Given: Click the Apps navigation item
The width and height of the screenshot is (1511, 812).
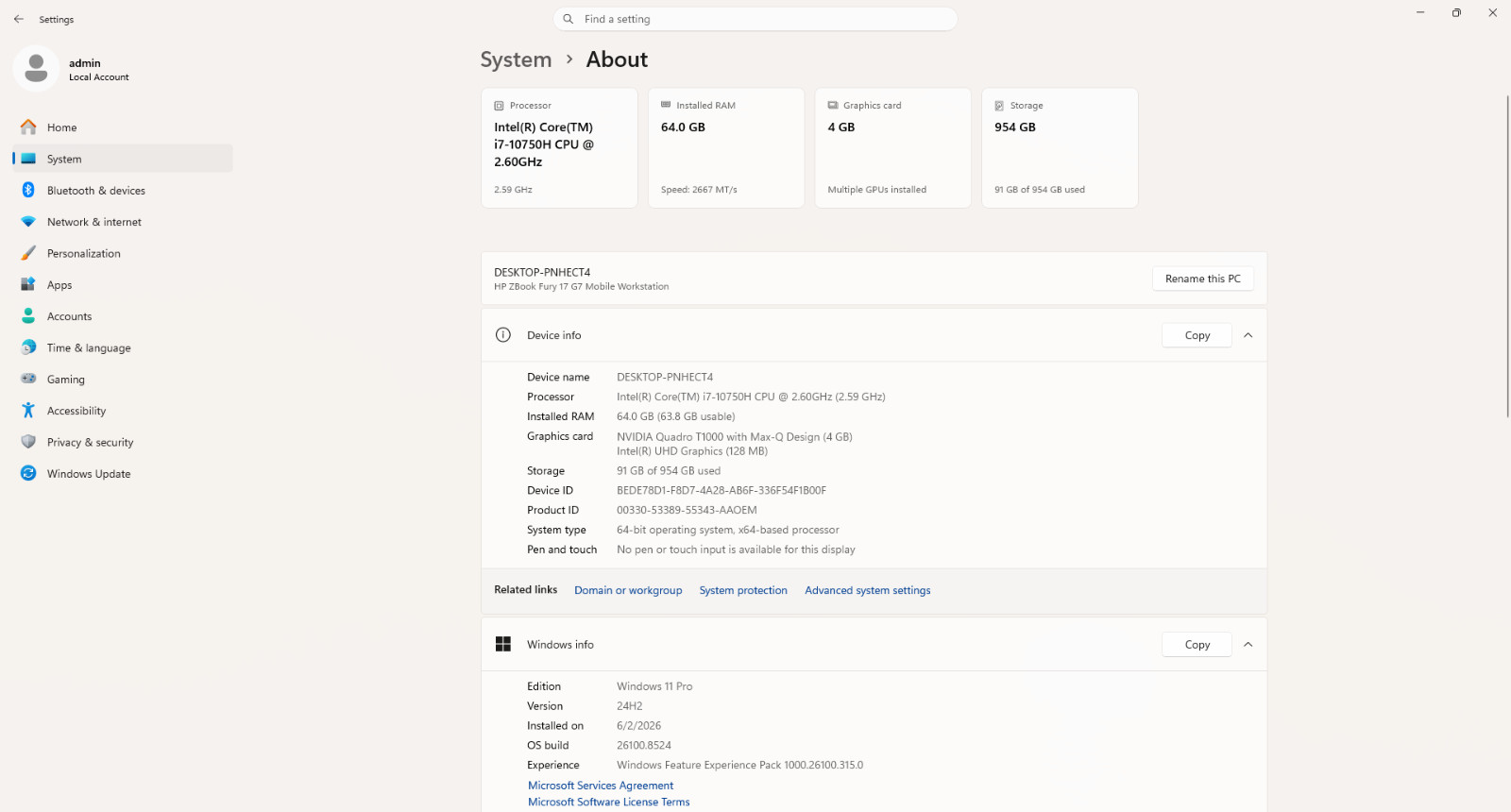Looking at the screenshot, I should [123, 285].
